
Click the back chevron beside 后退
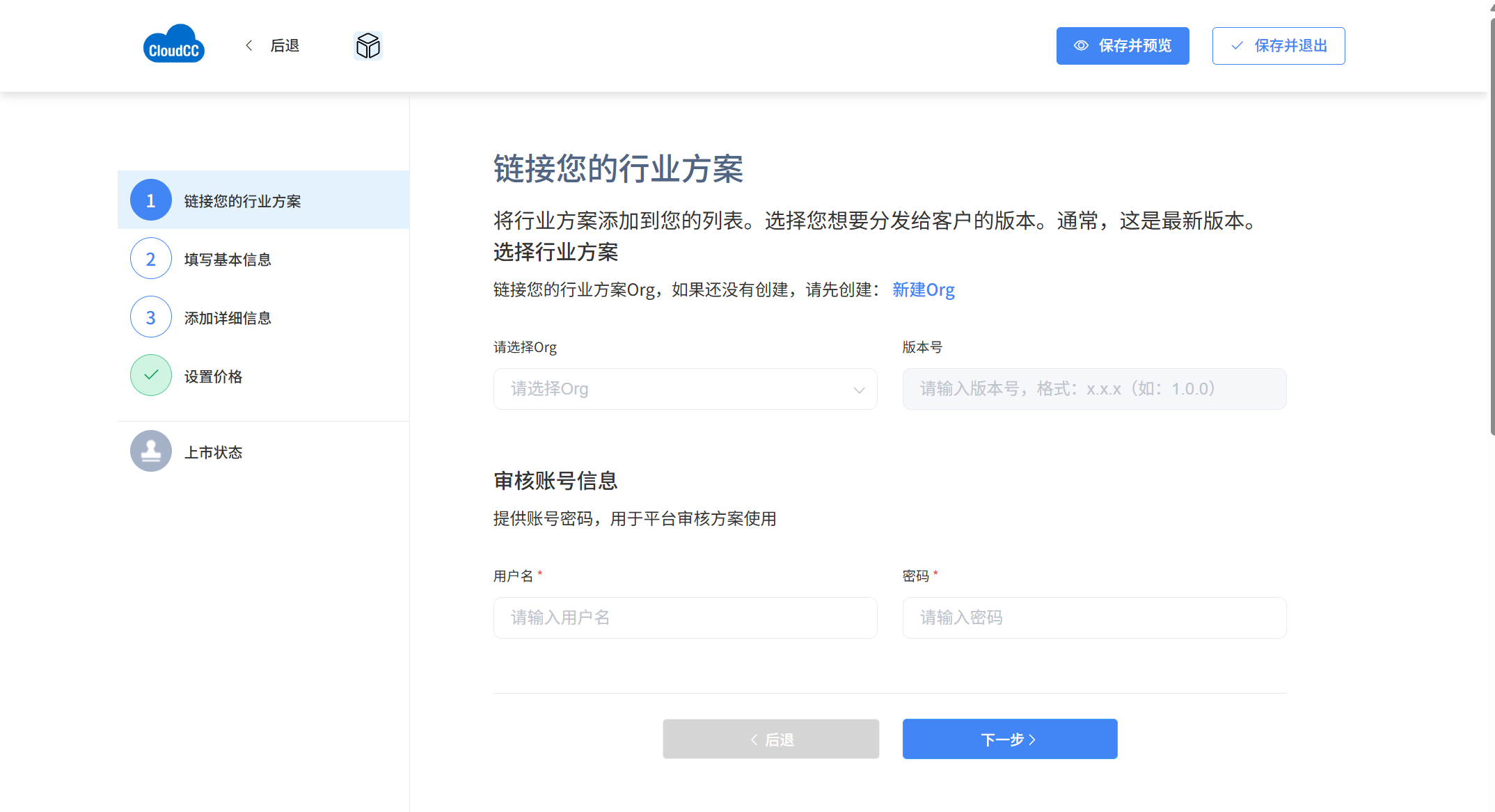(x=249, y=46)
